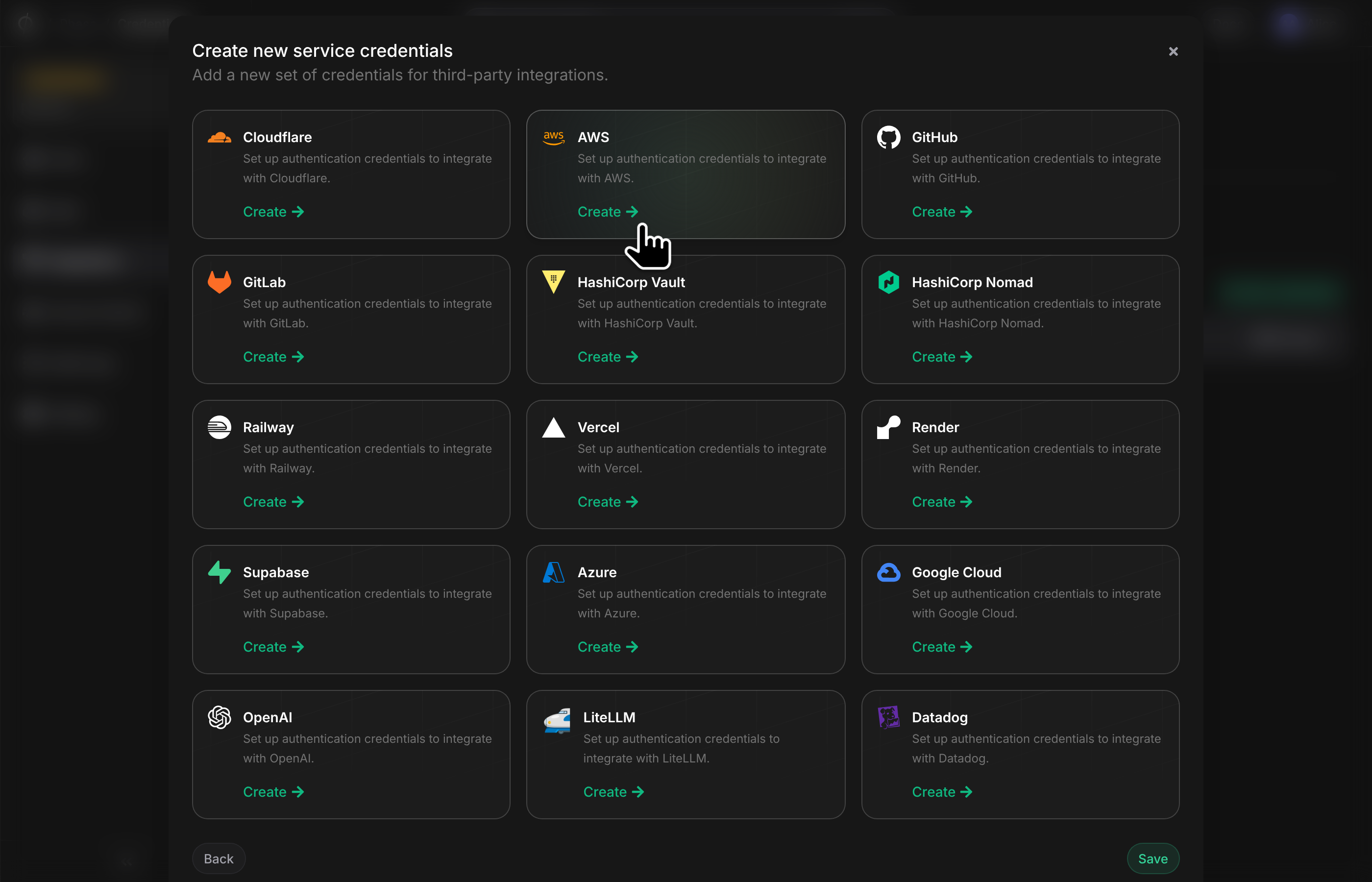This screenshot has width=1372, height=882.
Task: Click the 'Create new service credentials' heading
Action: click(322, 50)
